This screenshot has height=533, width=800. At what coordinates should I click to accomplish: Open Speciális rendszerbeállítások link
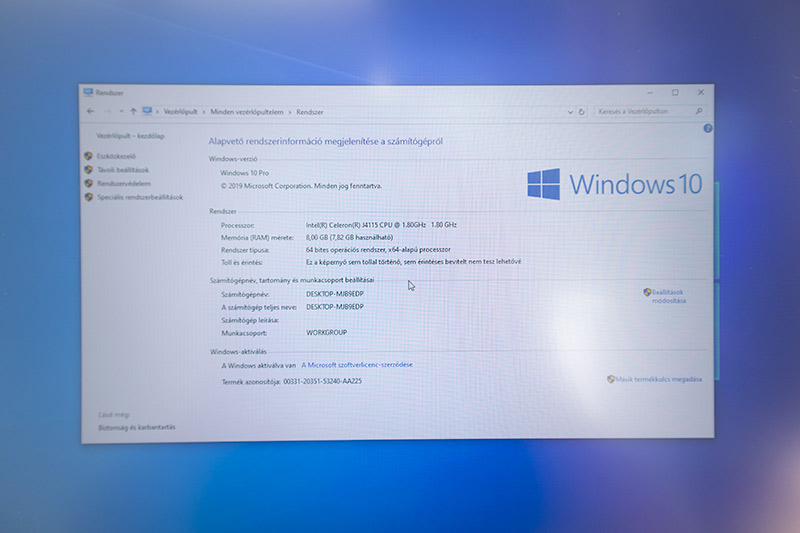click(x=140, y=197)
